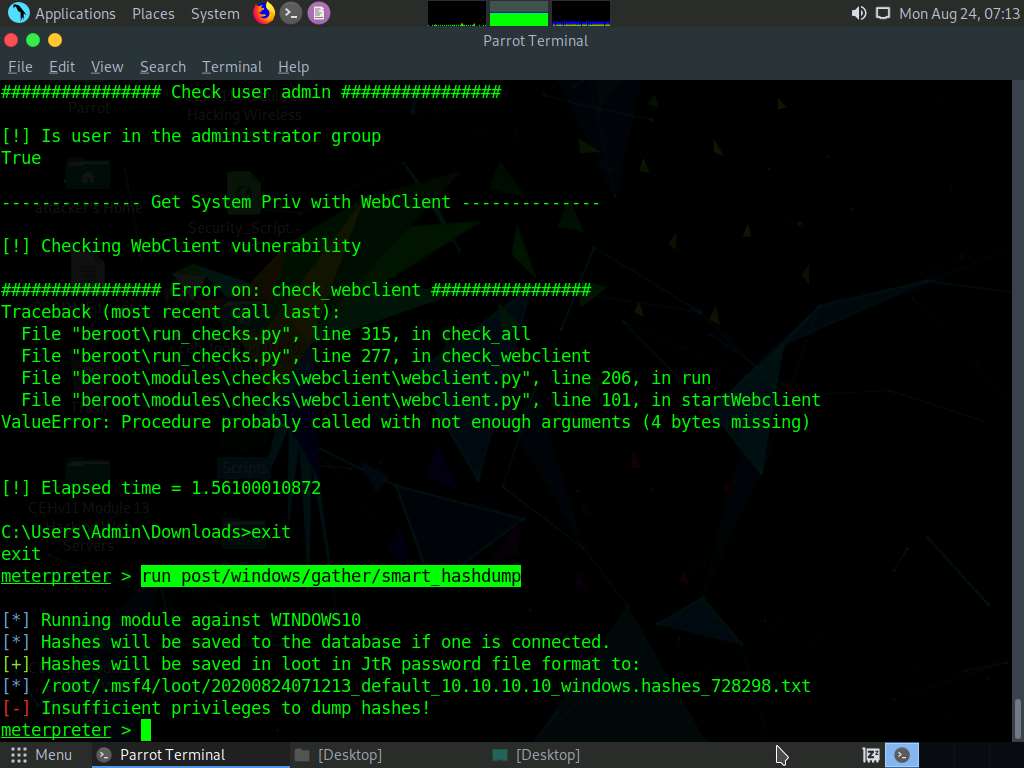1024x768 pixels.
Task: Open the Edit menu
Action: click(x=61, y=67)
